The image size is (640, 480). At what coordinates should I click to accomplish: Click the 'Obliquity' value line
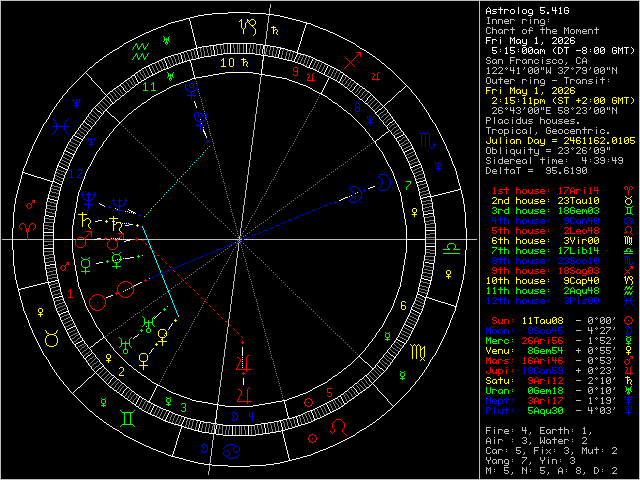[548, 151]
